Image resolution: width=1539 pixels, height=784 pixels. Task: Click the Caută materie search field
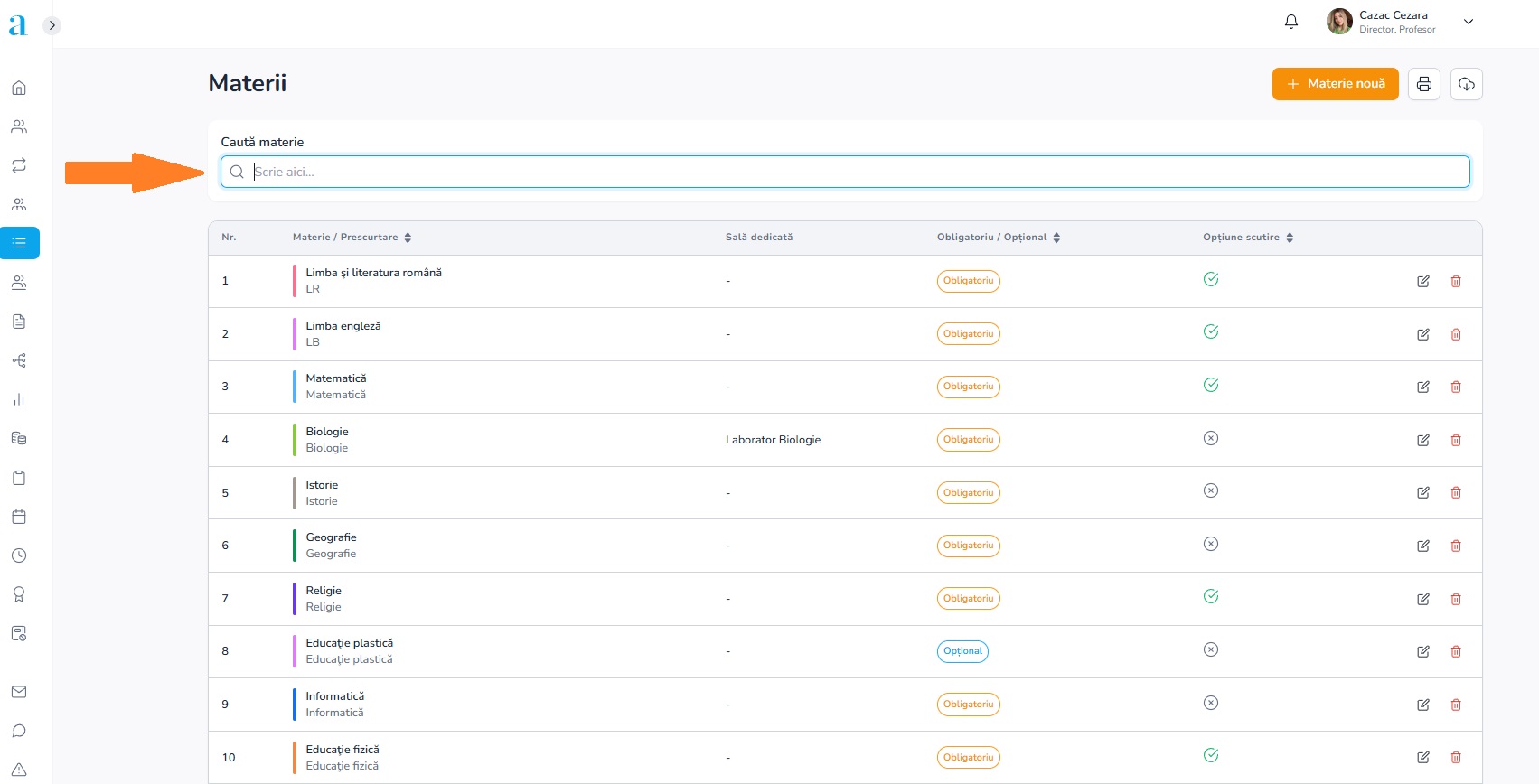845,172
